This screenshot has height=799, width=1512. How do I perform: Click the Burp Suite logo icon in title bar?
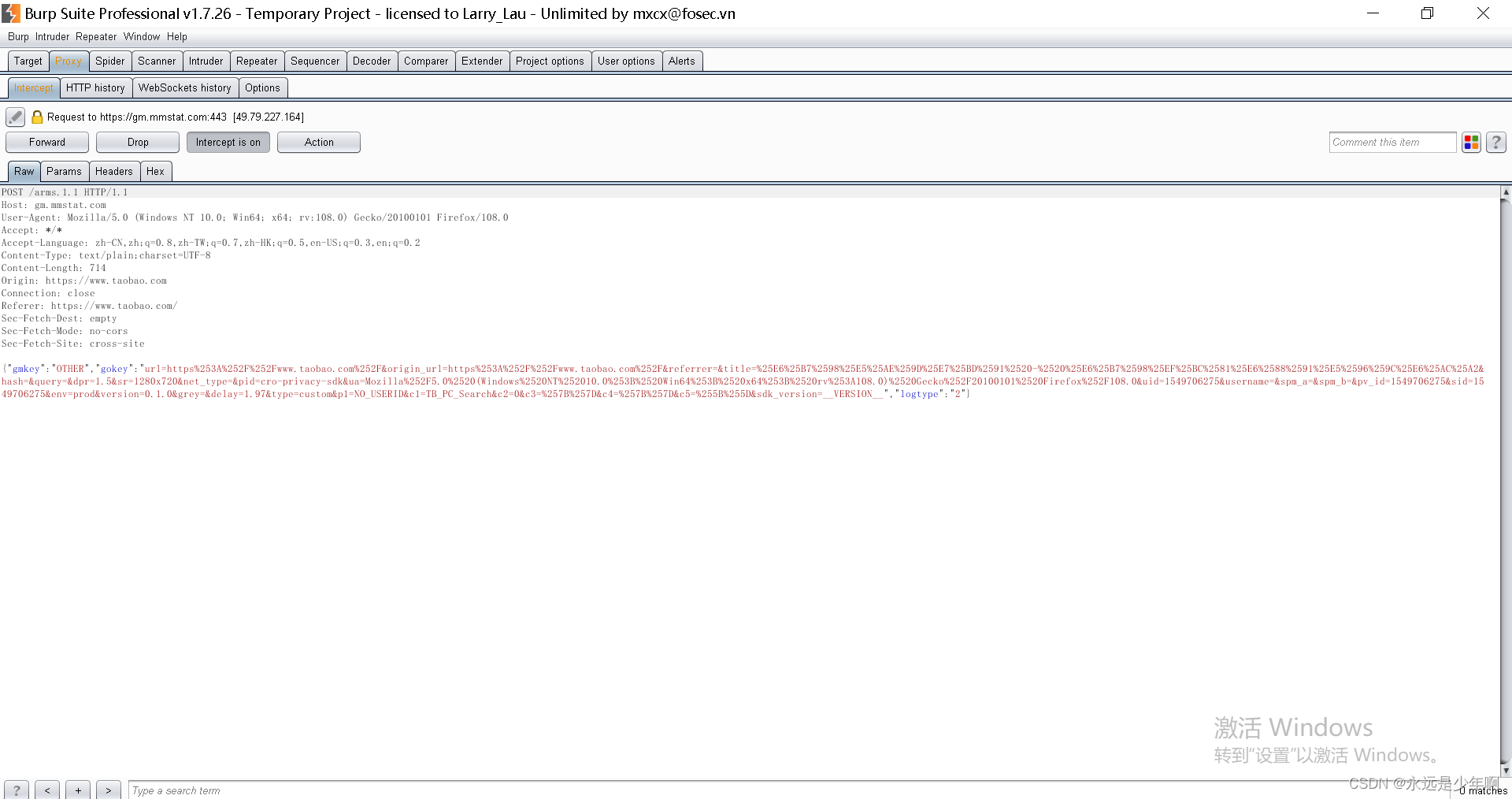[11, 13]
